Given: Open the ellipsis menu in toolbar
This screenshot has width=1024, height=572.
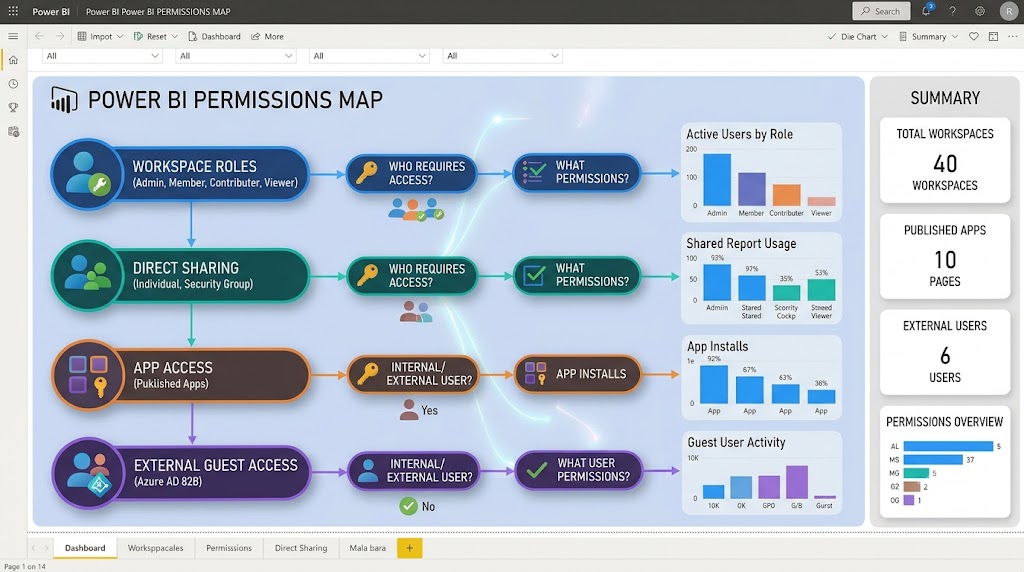Looking at the screenshot, I should tap(1012, 37).
